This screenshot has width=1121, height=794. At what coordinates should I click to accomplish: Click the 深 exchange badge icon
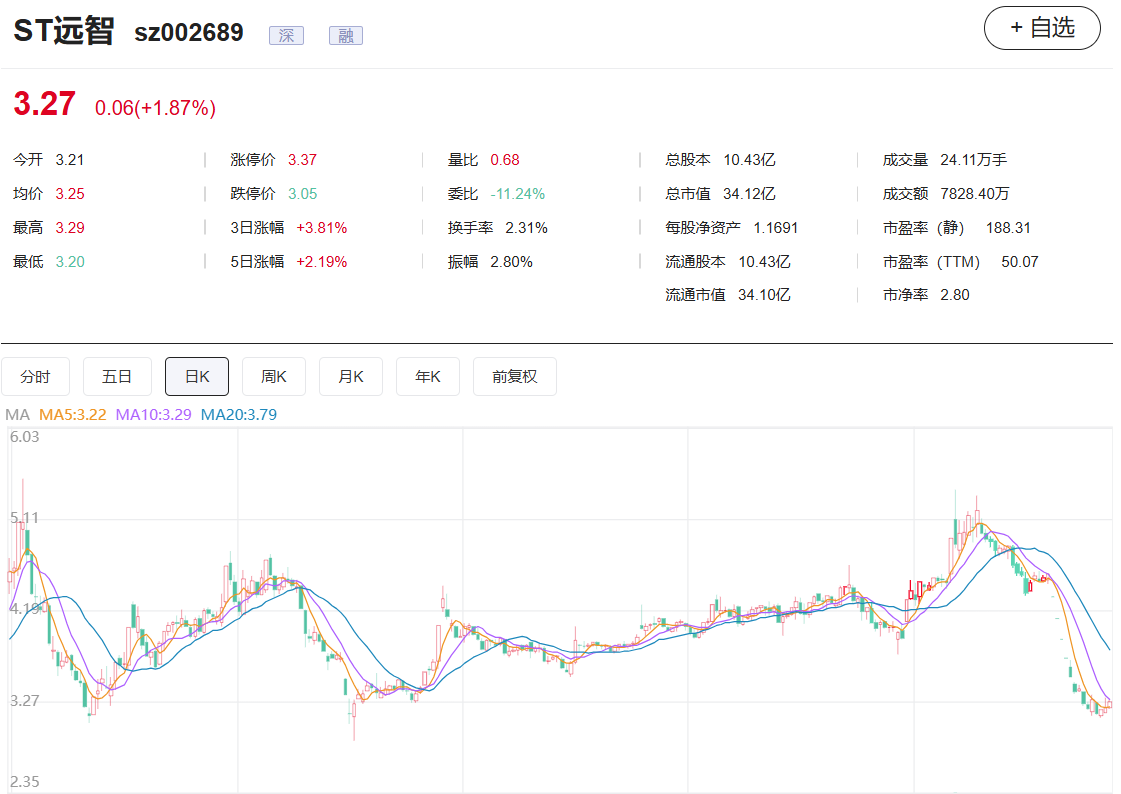[x=285, y=36]
